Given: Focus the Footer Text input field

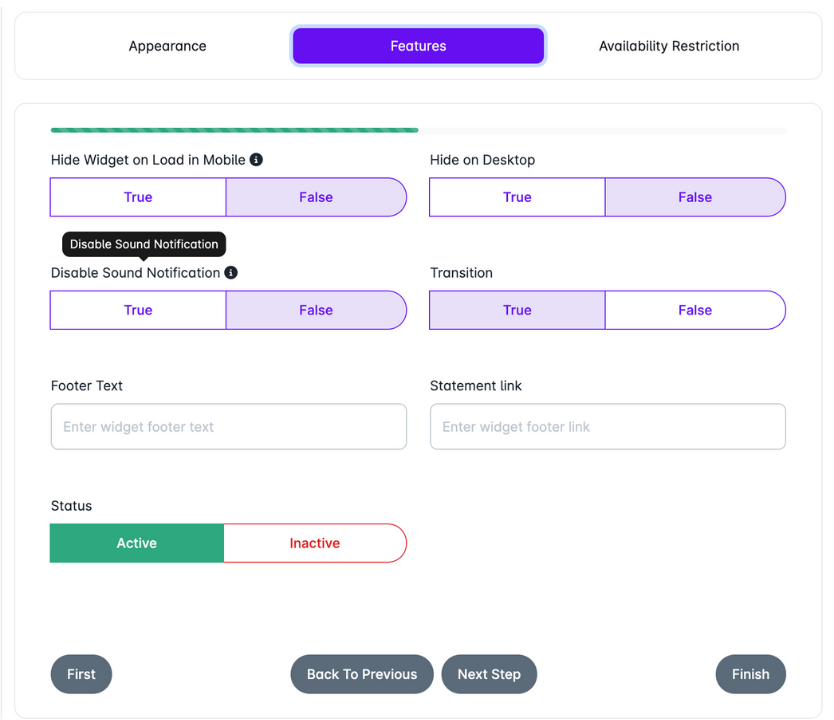Looking at the screenshot, I should click(x=229, y=427).
